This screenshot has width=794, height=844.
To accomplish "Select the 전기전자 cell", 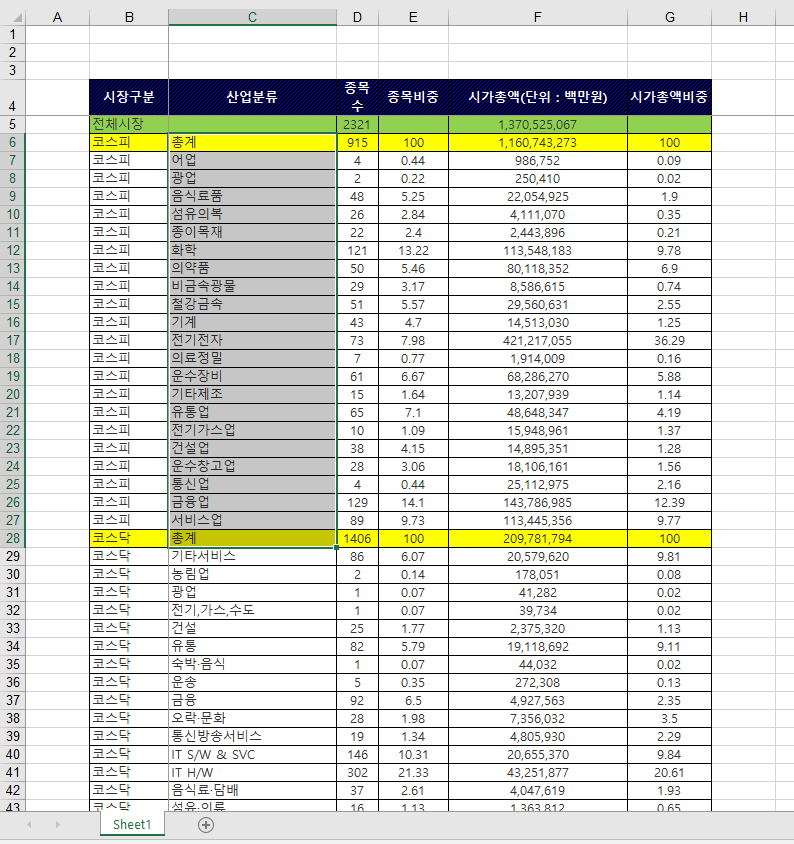I will (252, 340).
